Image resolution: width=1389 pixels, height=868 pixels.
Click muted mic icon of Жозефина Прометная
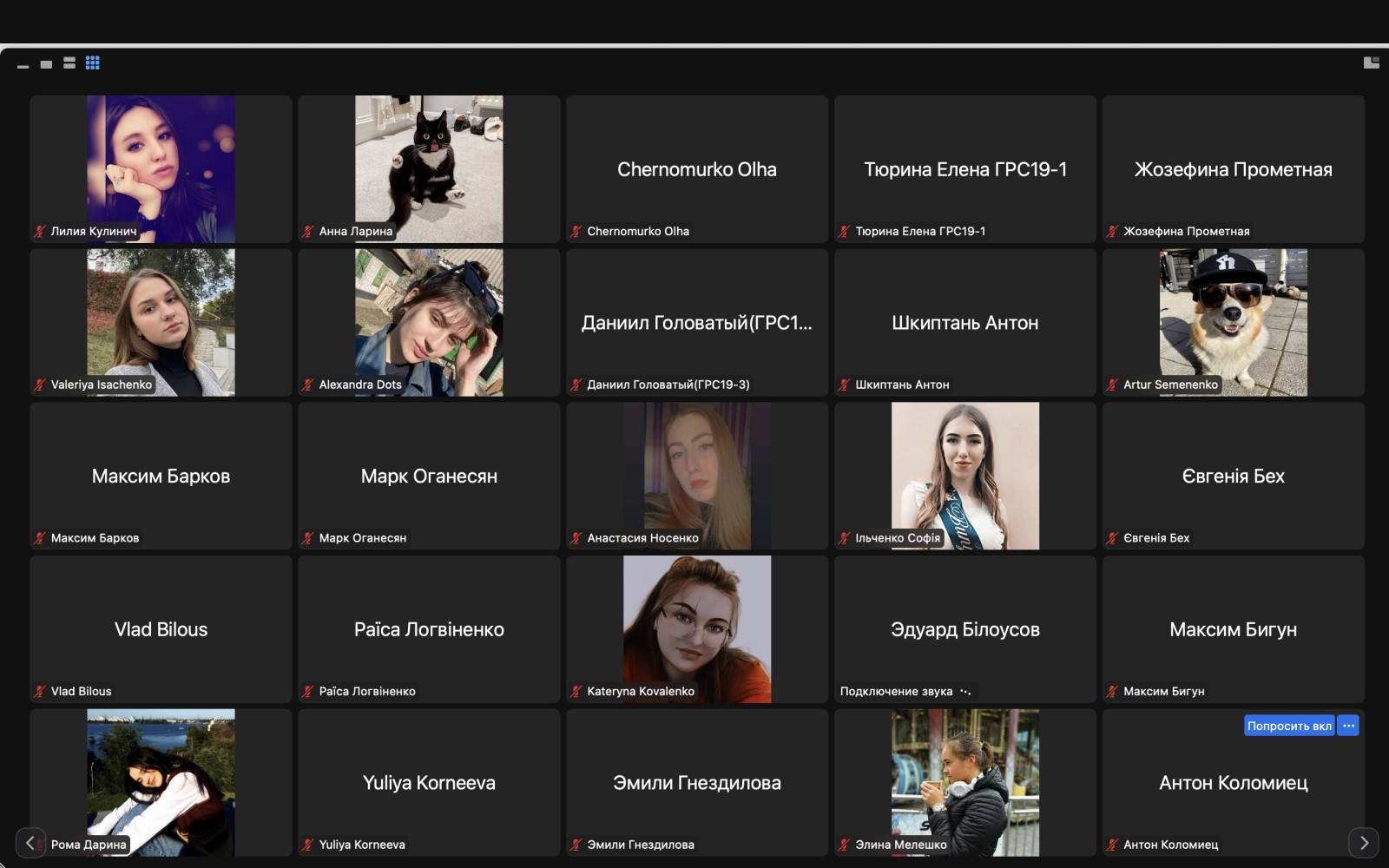click(1113, 231)
